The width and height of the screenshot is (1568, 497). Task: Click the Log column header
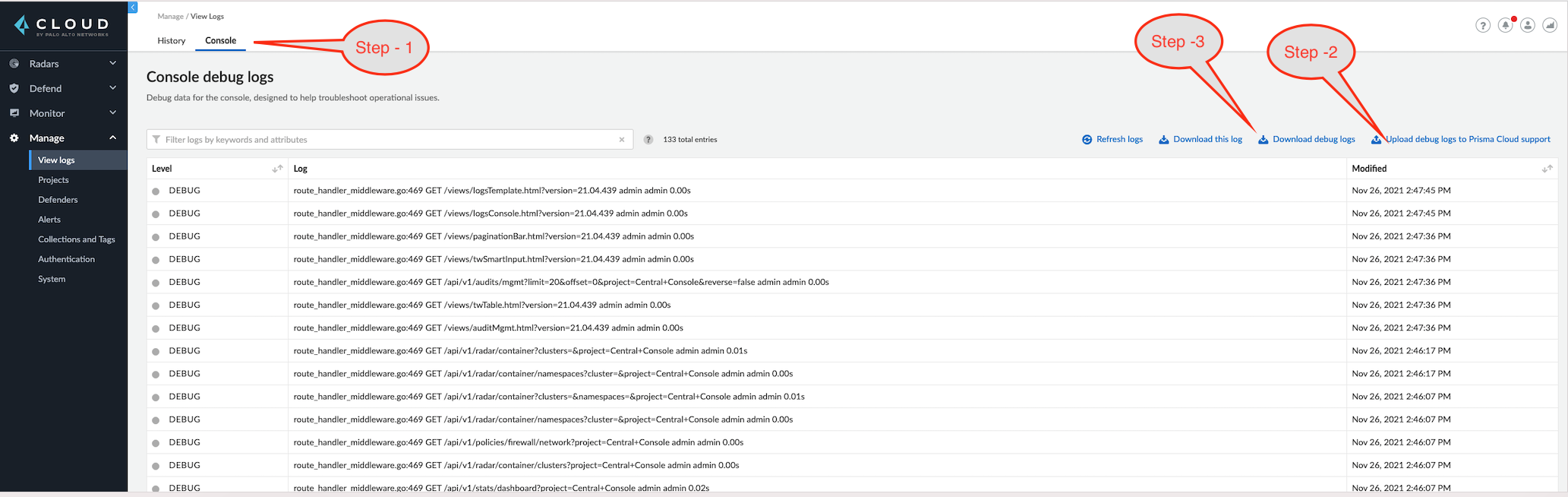pos(301,169)
